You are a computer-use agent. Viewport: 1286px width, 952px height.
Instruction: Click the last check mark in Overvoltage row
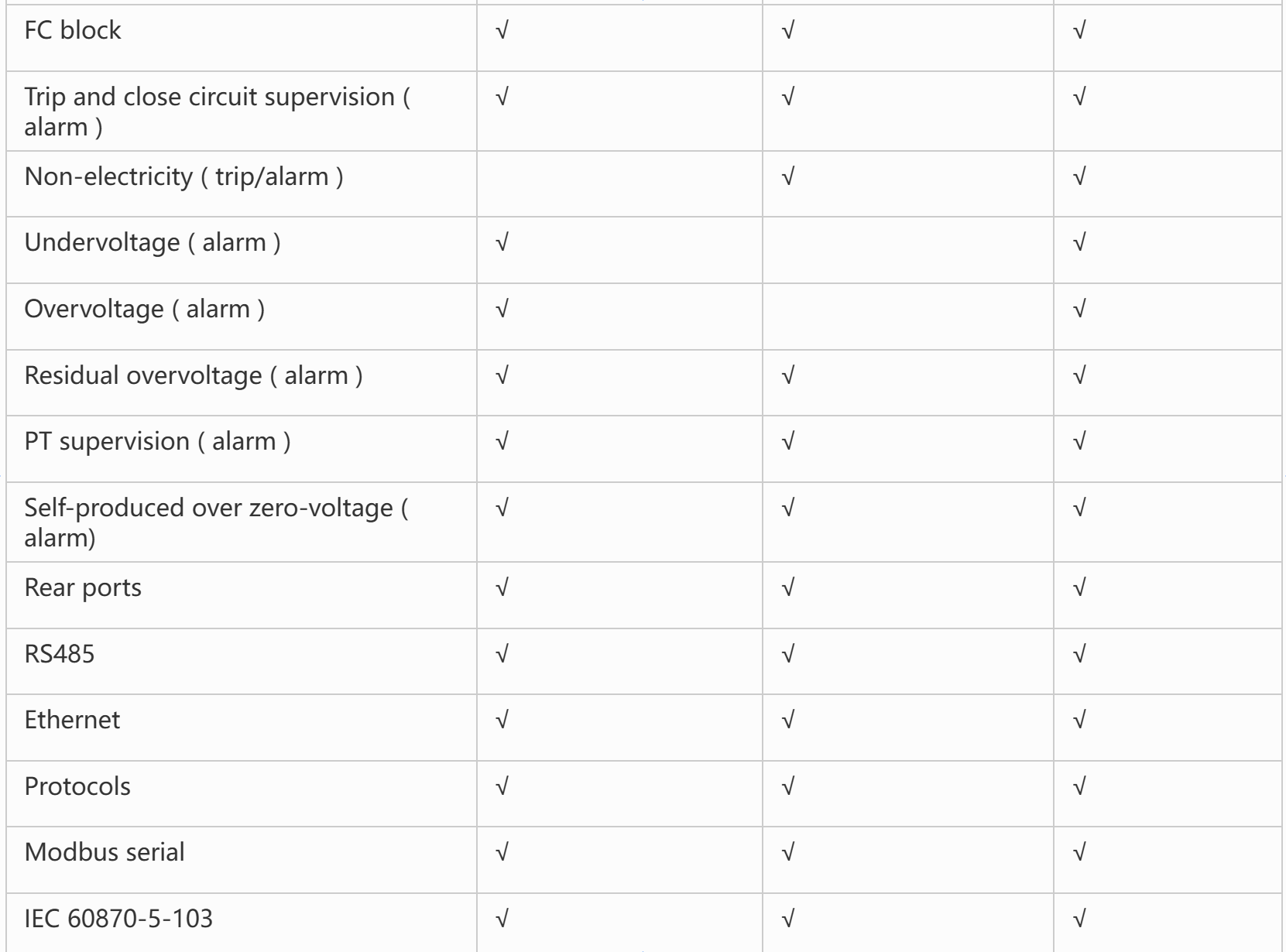(1079, 310)
